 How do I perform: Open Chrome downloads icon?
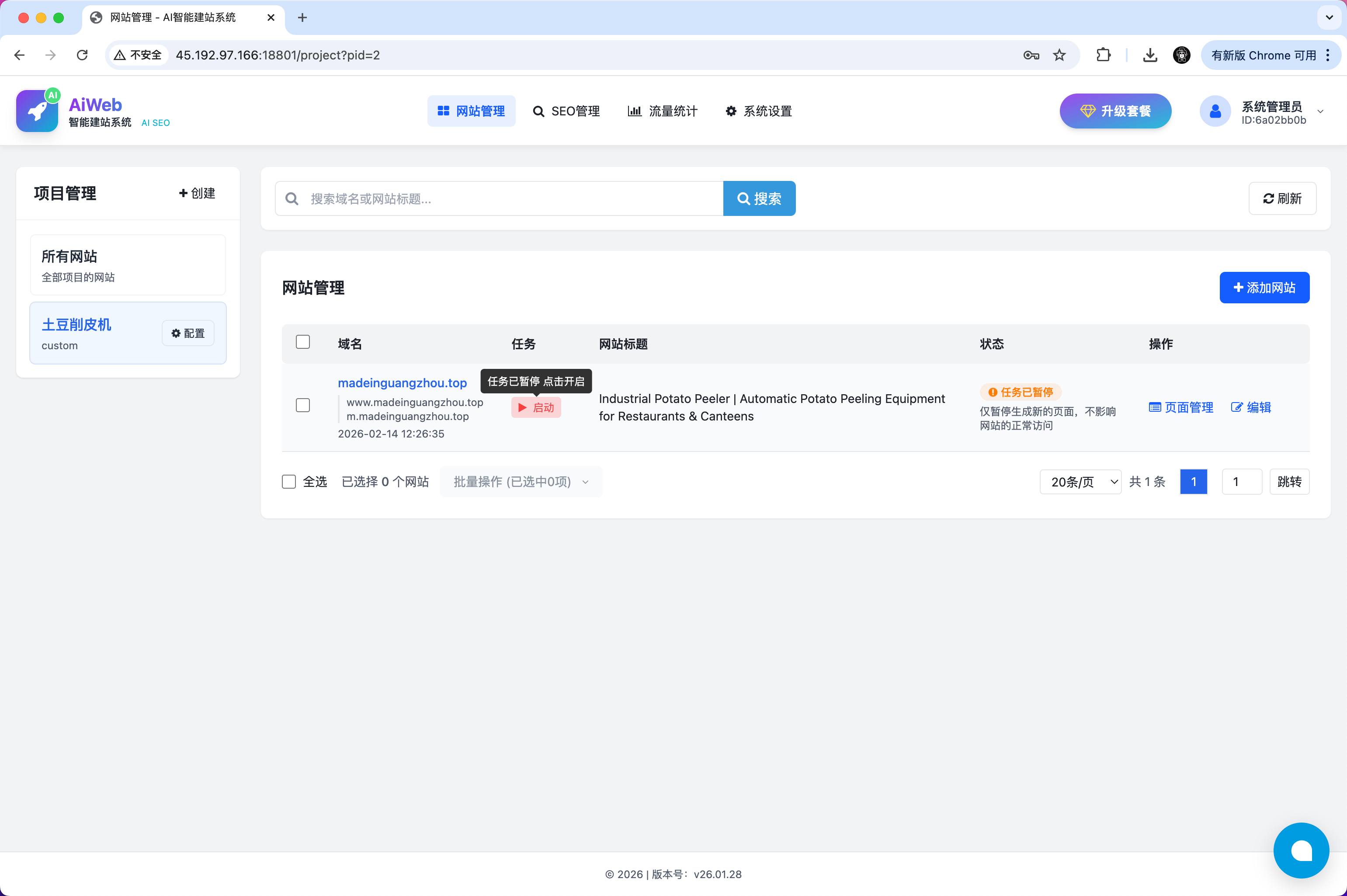1150,55
